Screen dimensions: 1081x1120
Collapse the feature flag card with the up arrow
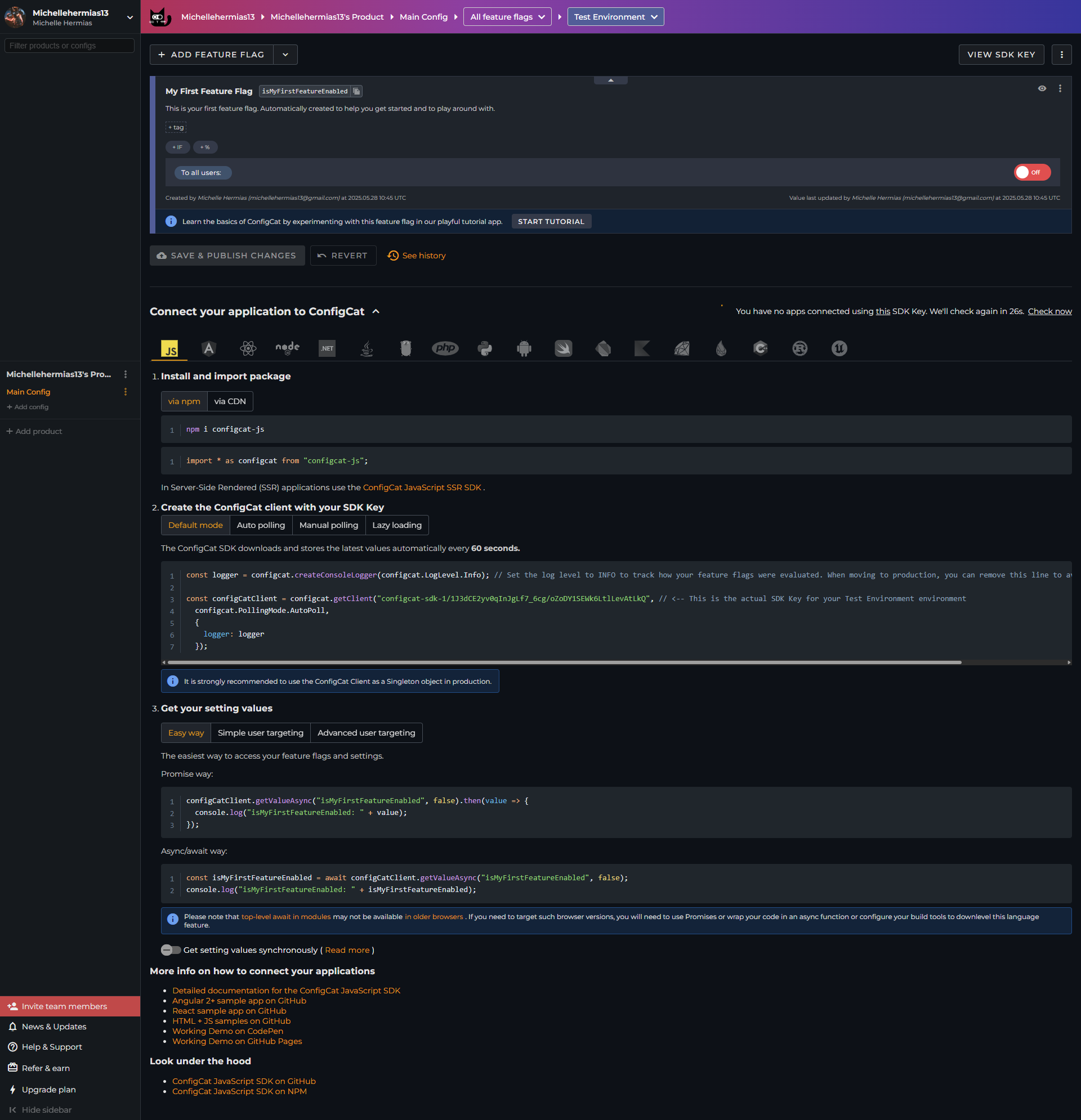tap(610, 80)
